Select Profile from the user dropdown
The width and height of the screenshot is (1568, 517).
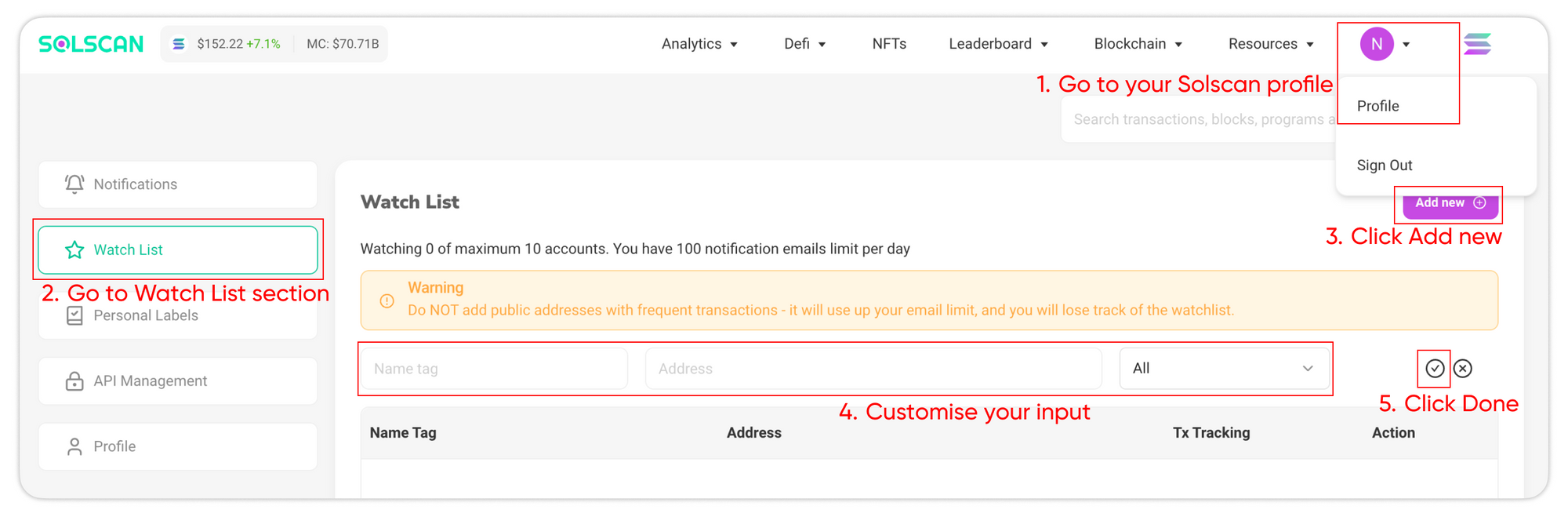1377,106
